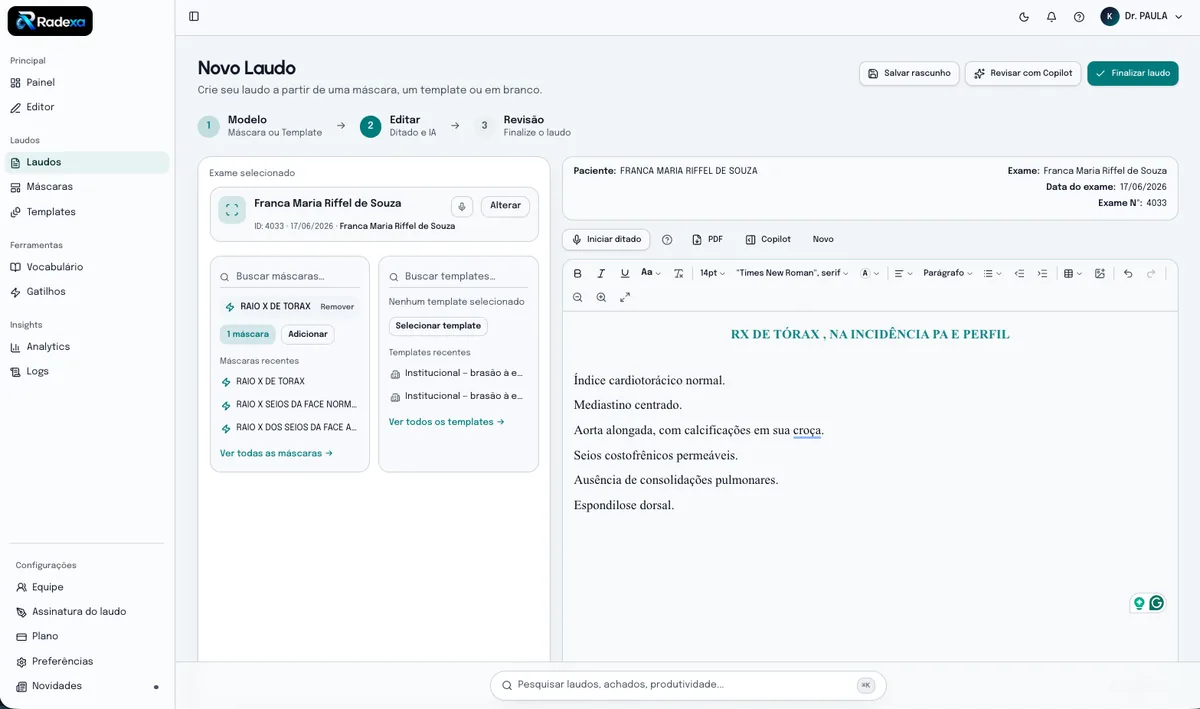The width and height of the screenshot is (1200, 709).
Task: Click Novo button above editor
Action: point(823,240)
